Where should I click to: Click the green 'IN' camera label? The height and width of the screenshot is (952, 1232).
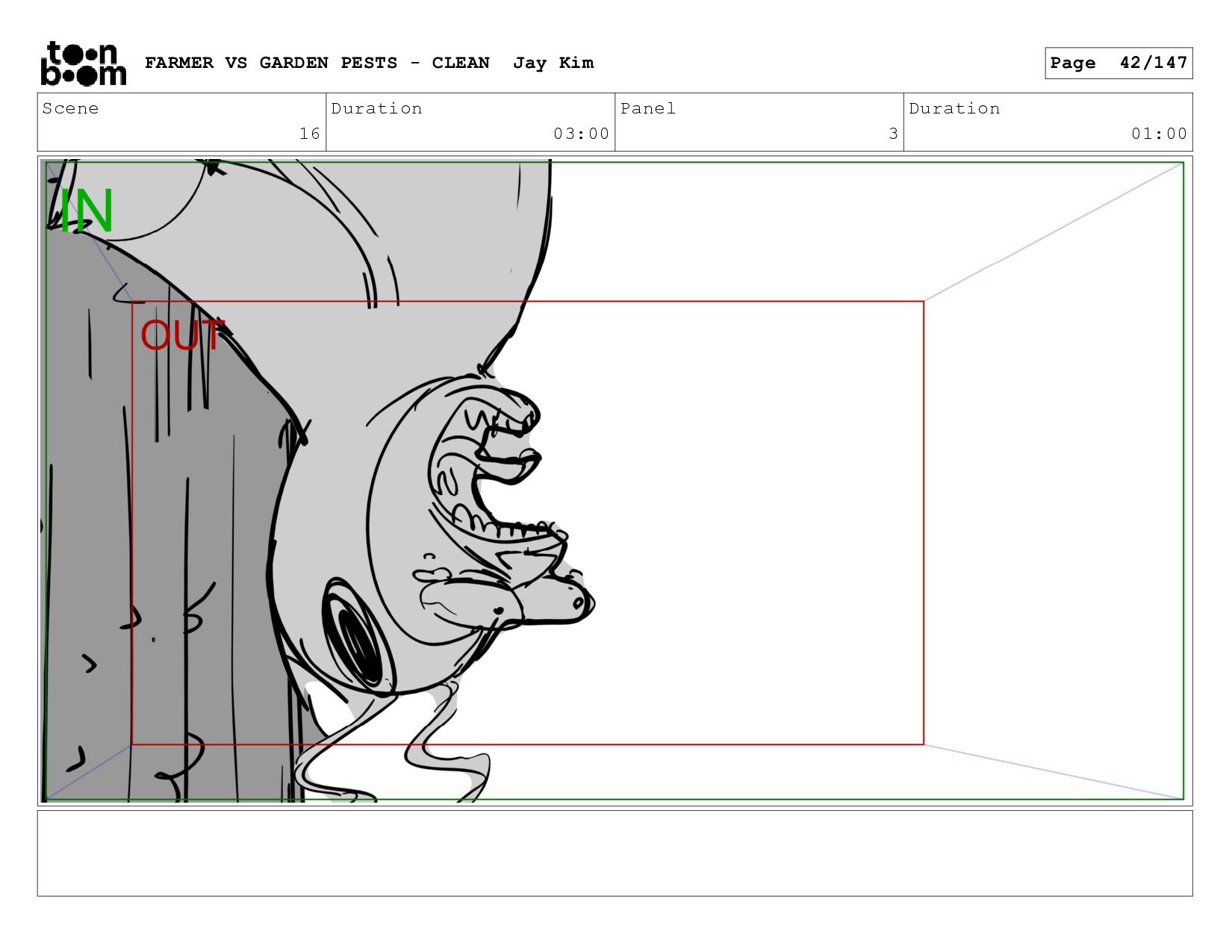[x=87, y=211]
